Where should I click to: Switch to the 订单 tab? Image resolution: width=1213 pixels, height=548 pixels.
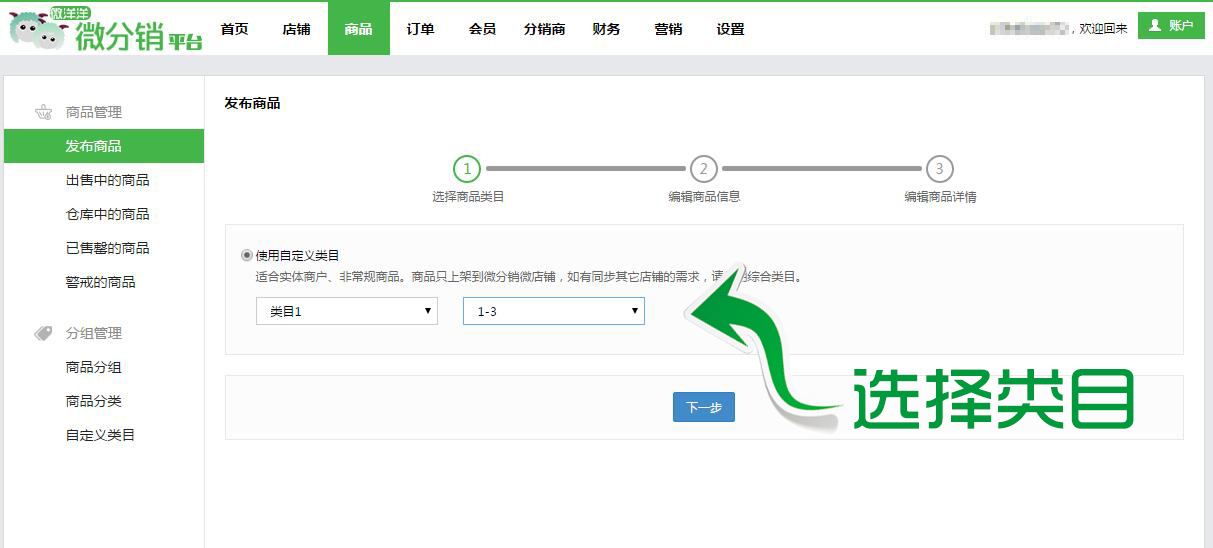(420, 29)
